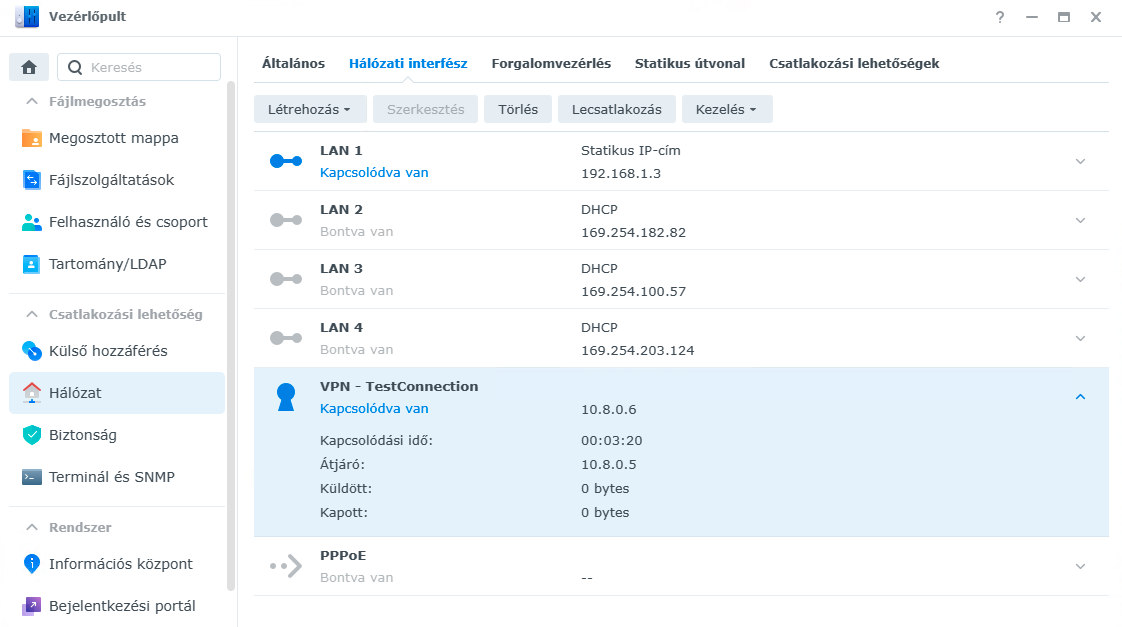Click the Törlés button
This screenshot has height=627, width=1122.
518,109
